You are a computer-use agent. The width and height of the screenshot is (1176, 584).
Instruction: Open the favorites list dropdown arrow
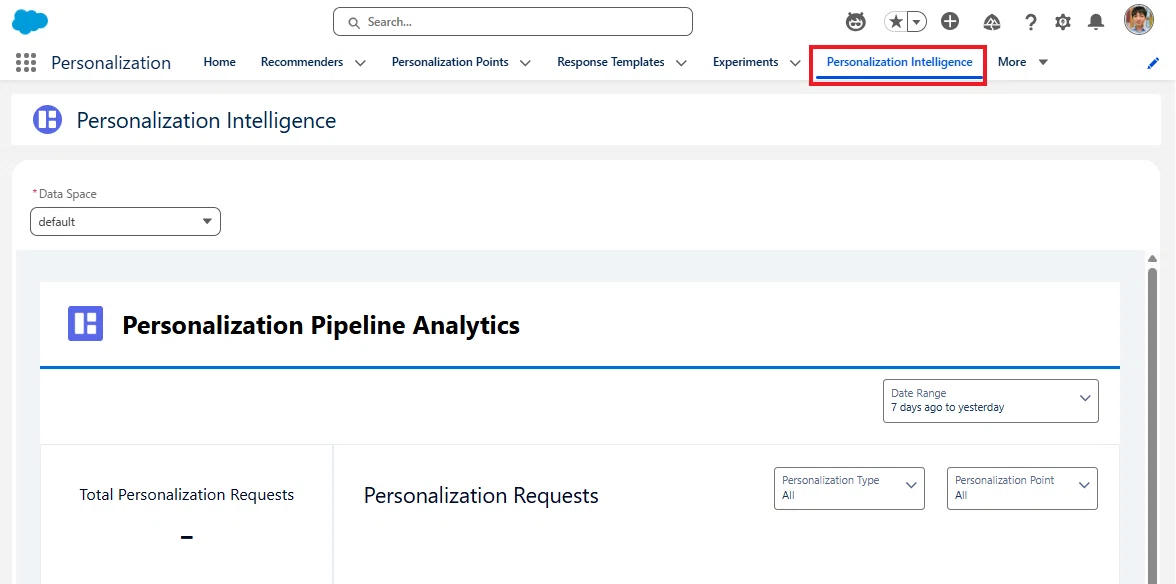click(x=916, y=22)
